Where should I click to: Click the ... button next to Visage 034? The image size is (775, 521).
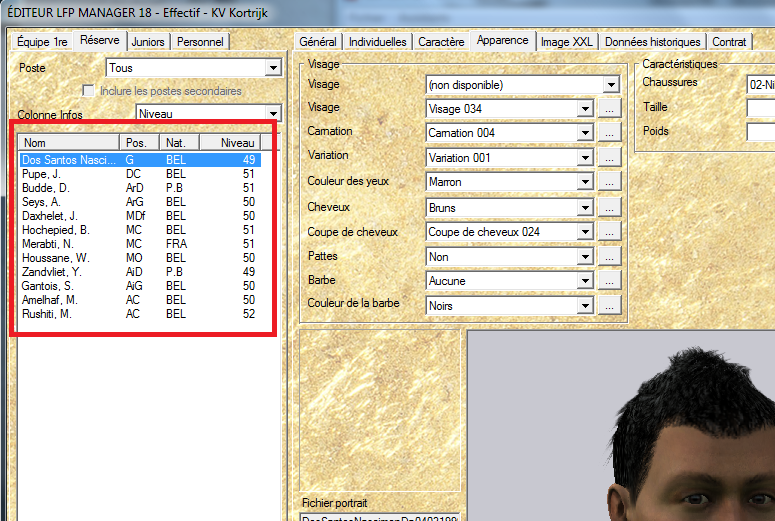coord(609,108)
